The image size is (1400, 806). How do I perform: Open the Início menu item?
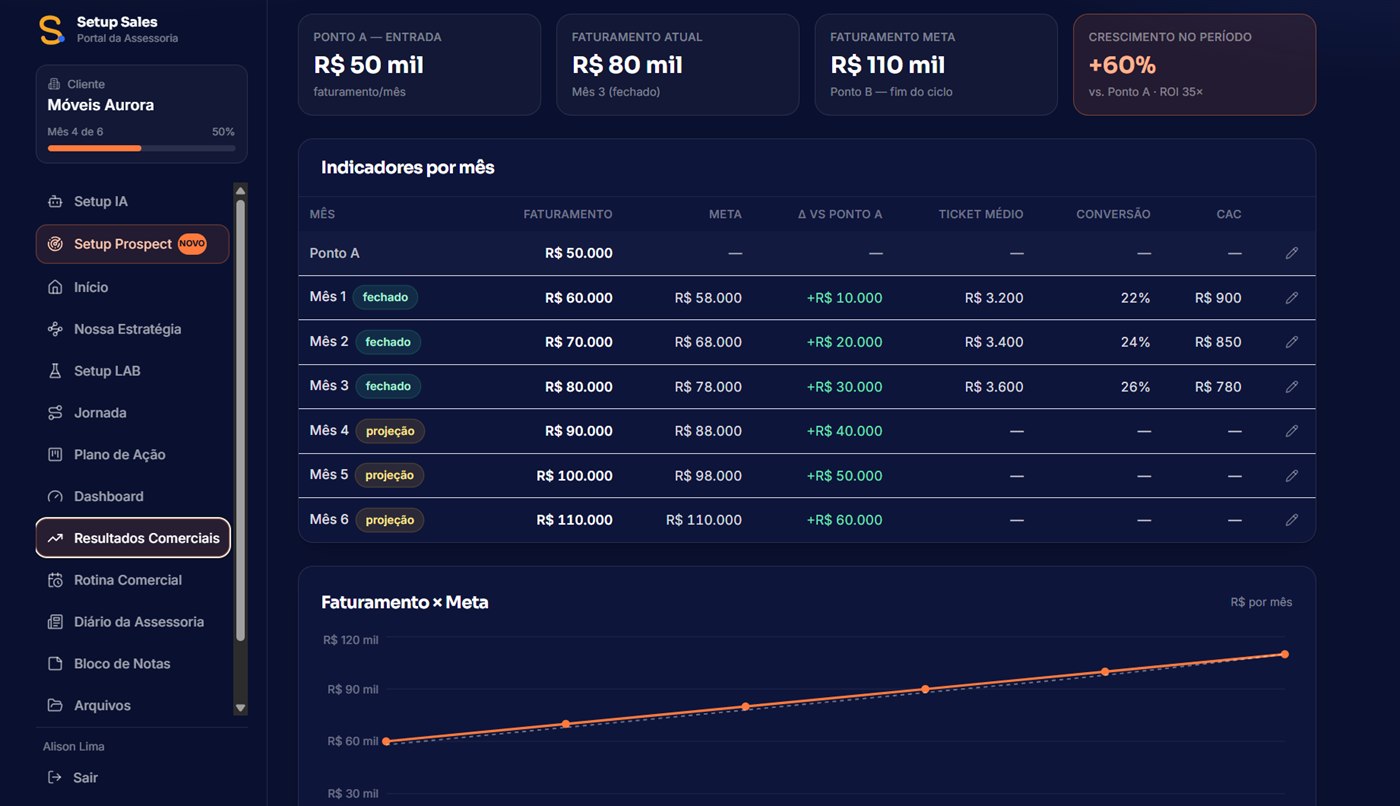click(x=132, y=287)
